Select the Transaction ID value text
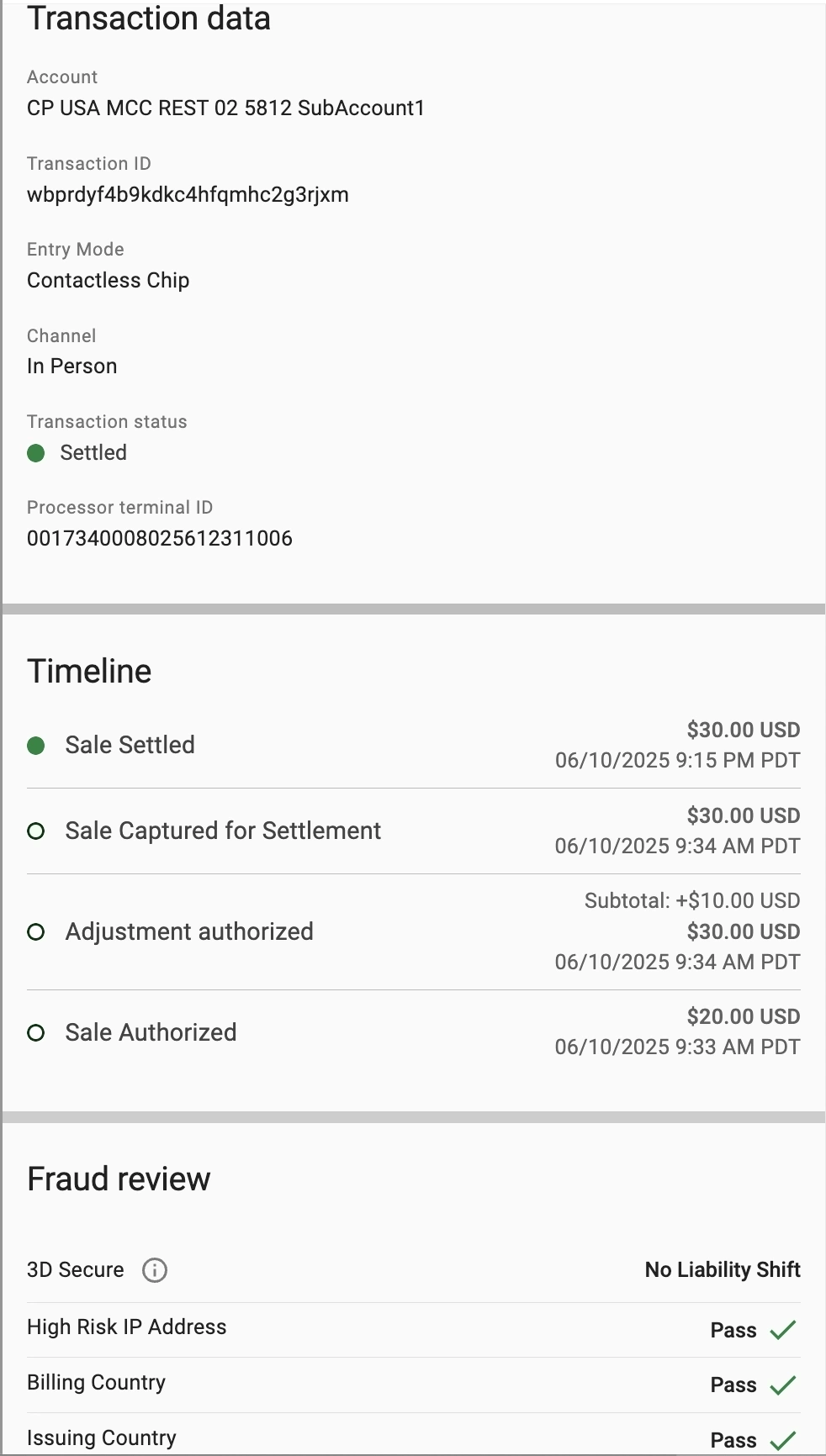 (x=188, y=195)
